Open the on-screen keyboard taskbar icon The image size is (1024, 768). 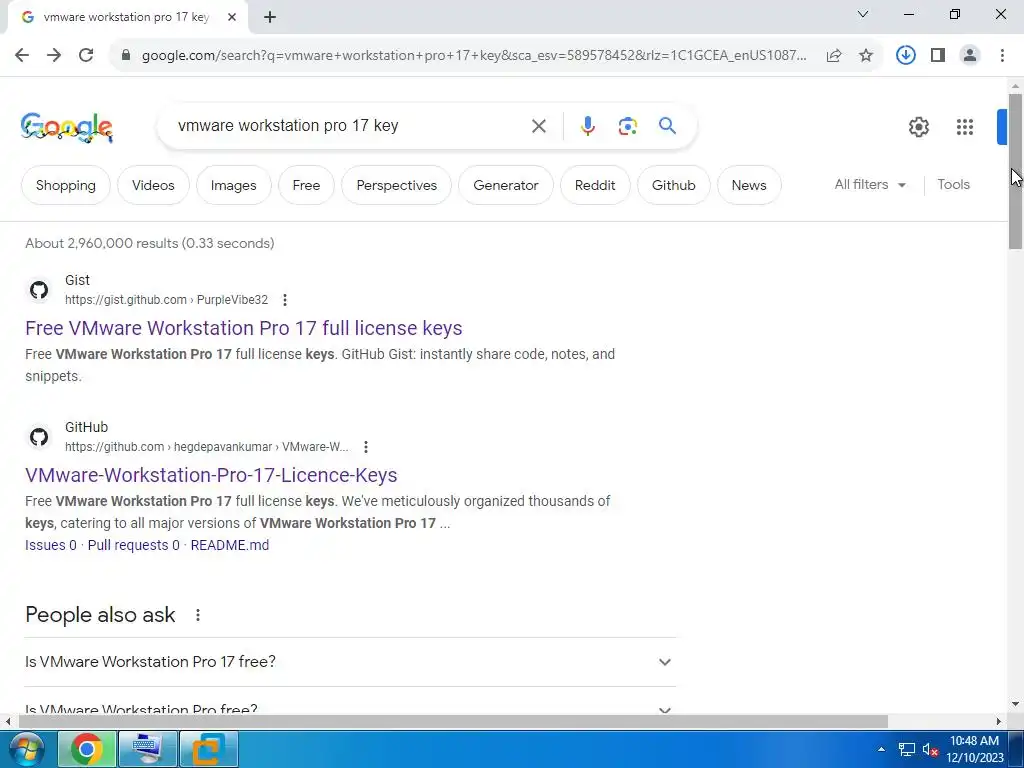148,748
